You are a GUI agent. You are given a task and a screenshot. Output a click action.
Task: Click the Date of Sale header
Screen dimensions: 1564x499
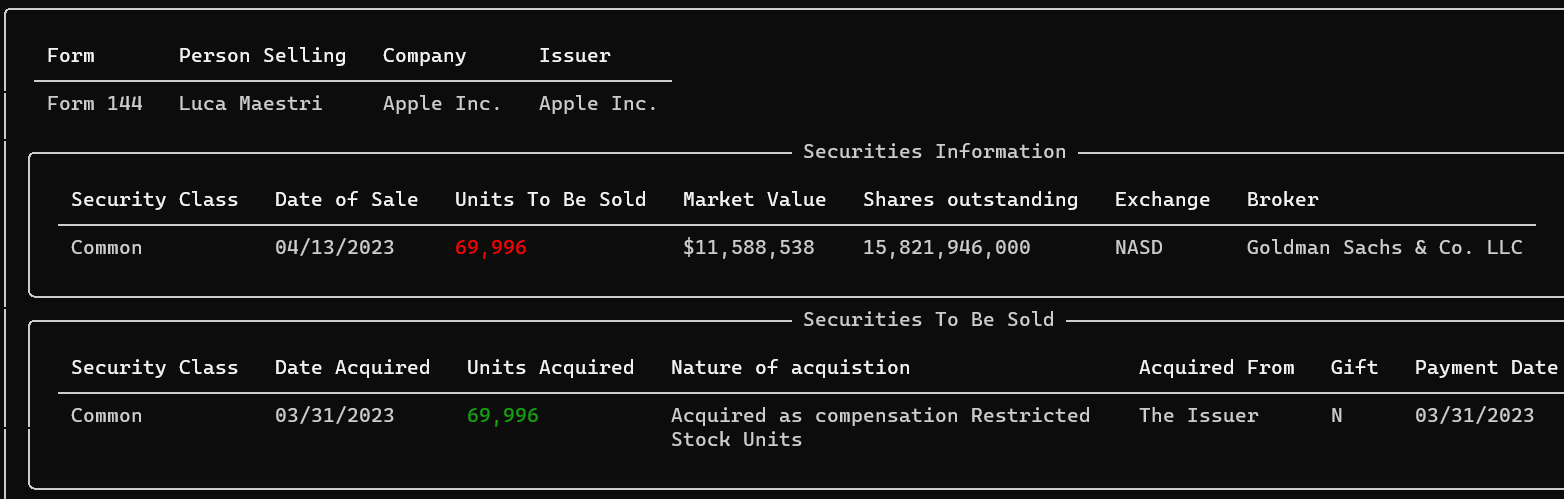pos(346,199)
